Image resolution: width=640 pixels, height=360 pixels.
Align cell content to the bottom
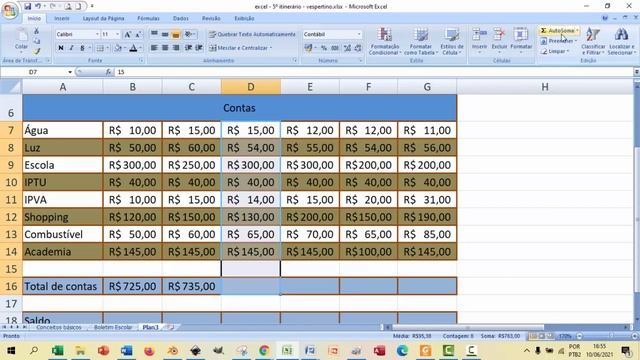[176, 34]
